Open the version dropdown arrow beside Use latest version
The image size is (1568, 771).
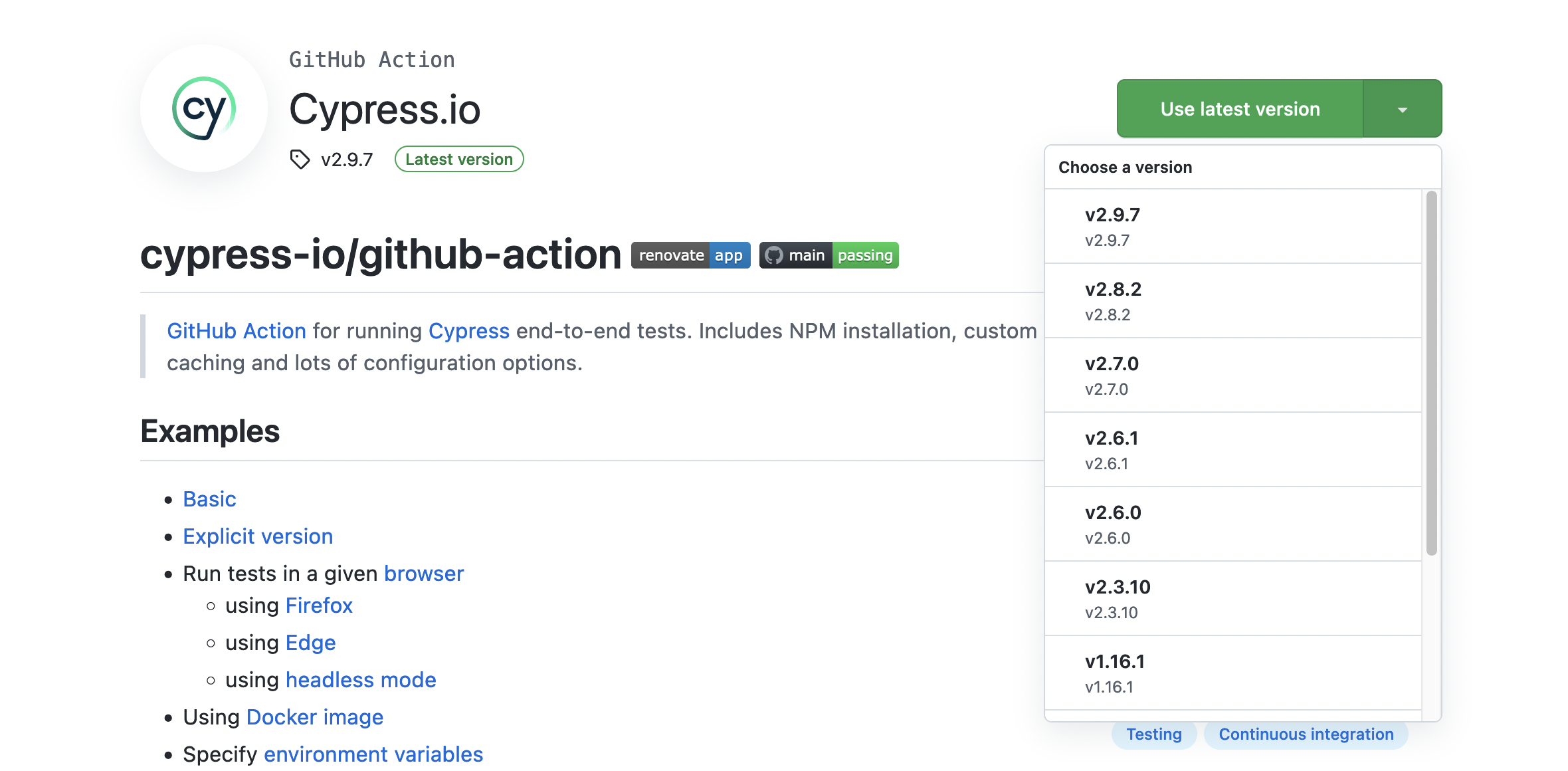click(x=1402, y=108)
